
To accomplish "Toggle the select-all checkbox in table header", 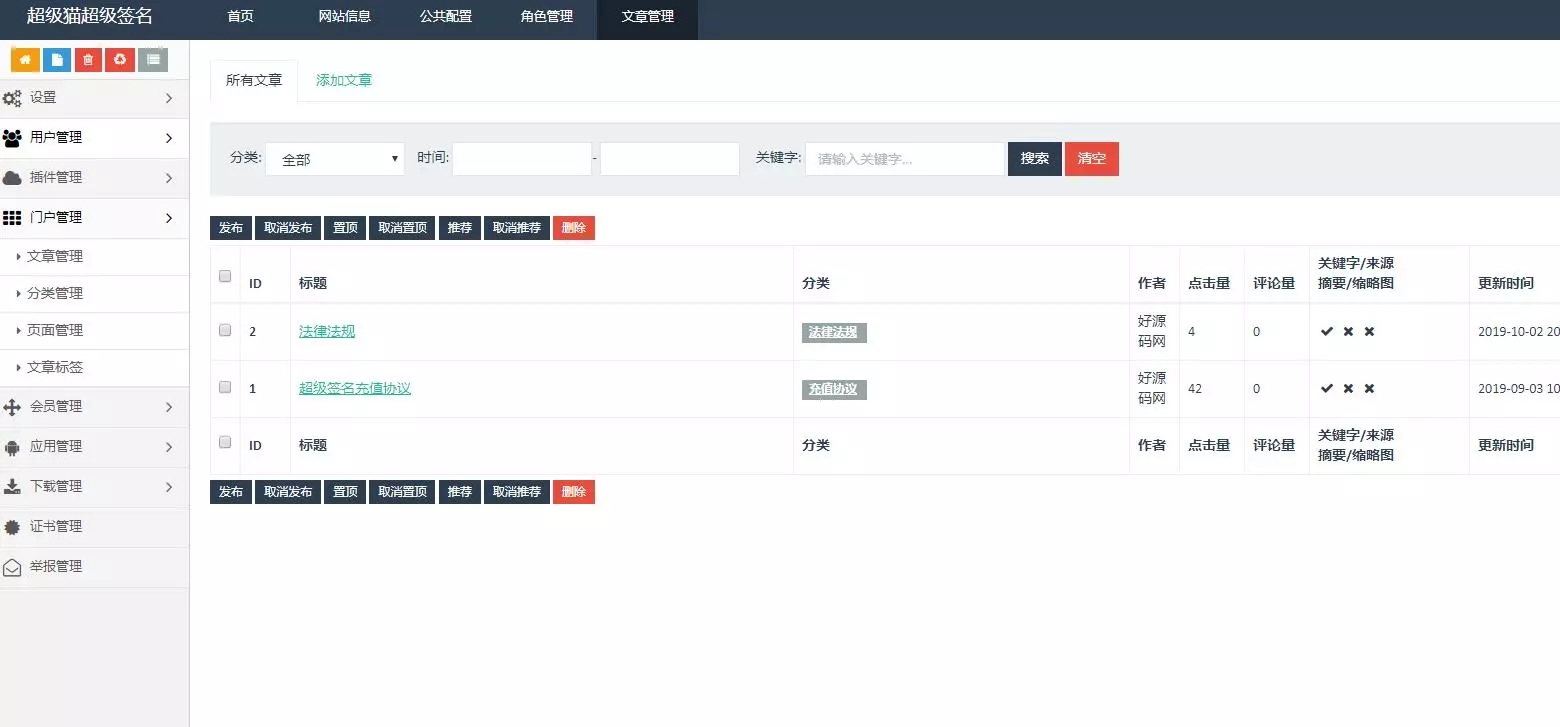I will (x=225, y=276).
